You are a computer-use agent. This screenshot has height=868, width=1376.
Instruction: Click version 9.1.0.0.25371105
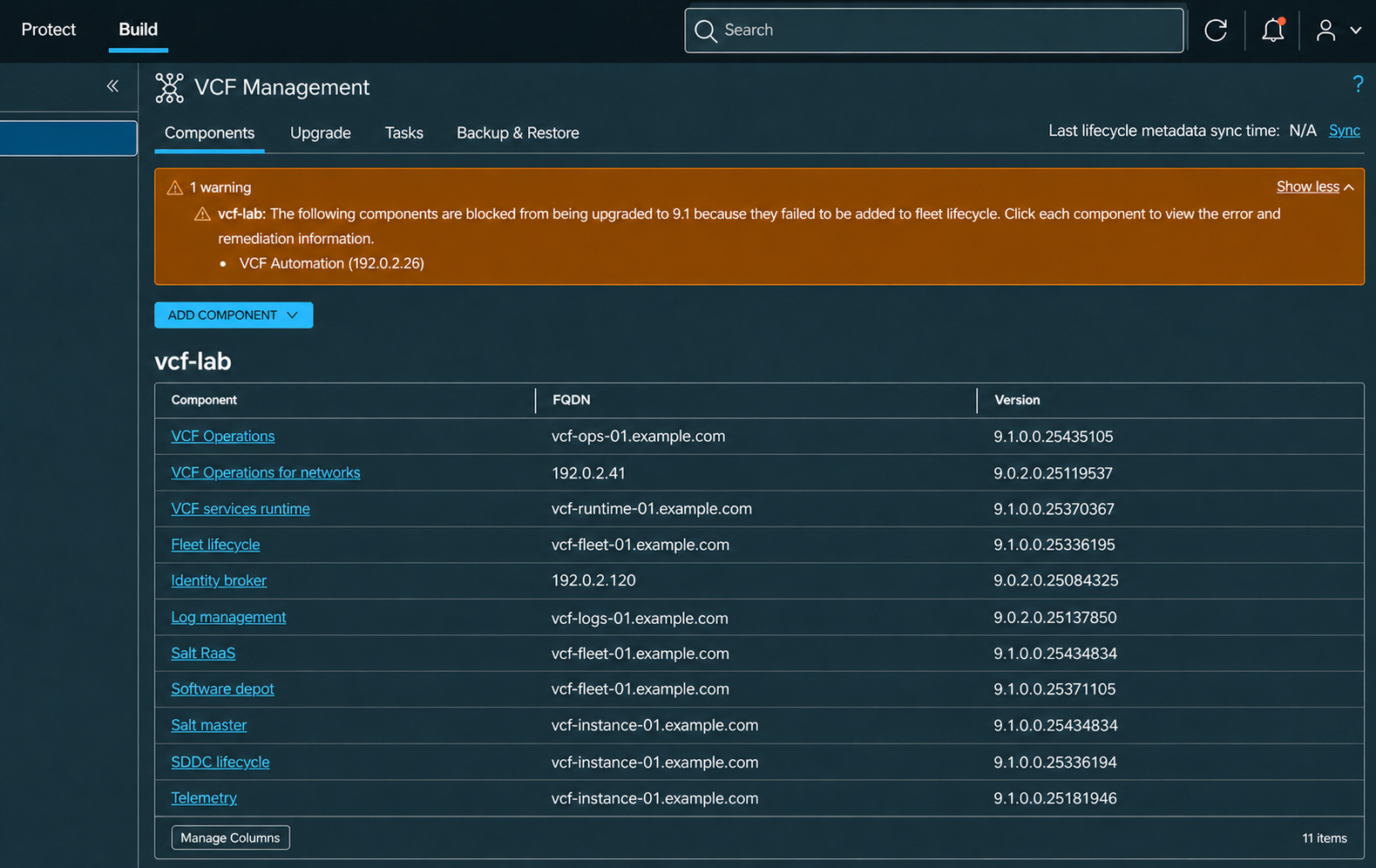click(1054, 689)
